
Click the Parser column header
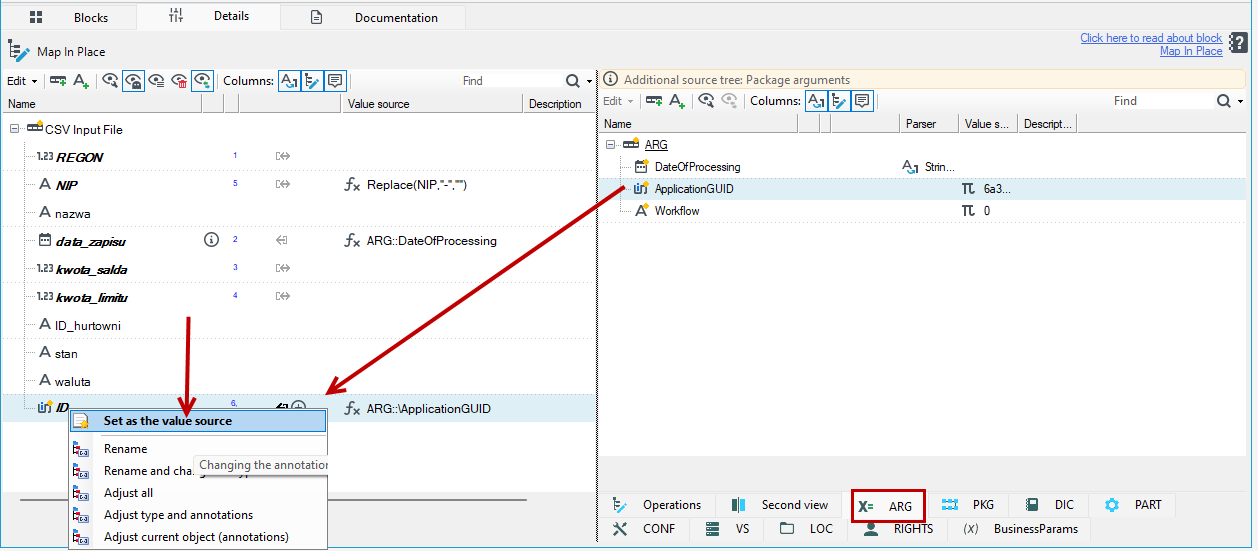pyautogui.click(x=930, y=124)
